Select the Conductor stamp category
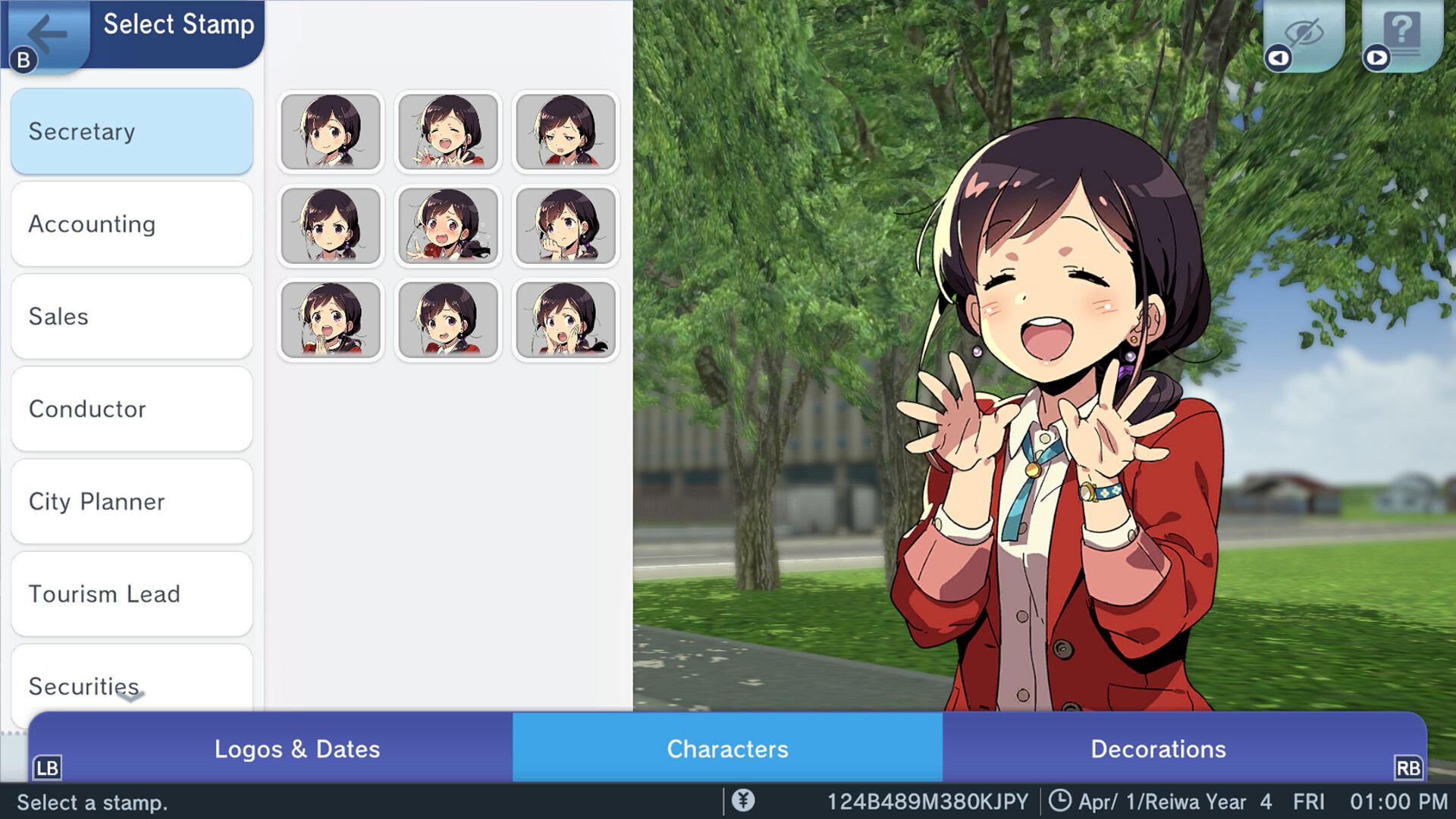 coord(131,409)
